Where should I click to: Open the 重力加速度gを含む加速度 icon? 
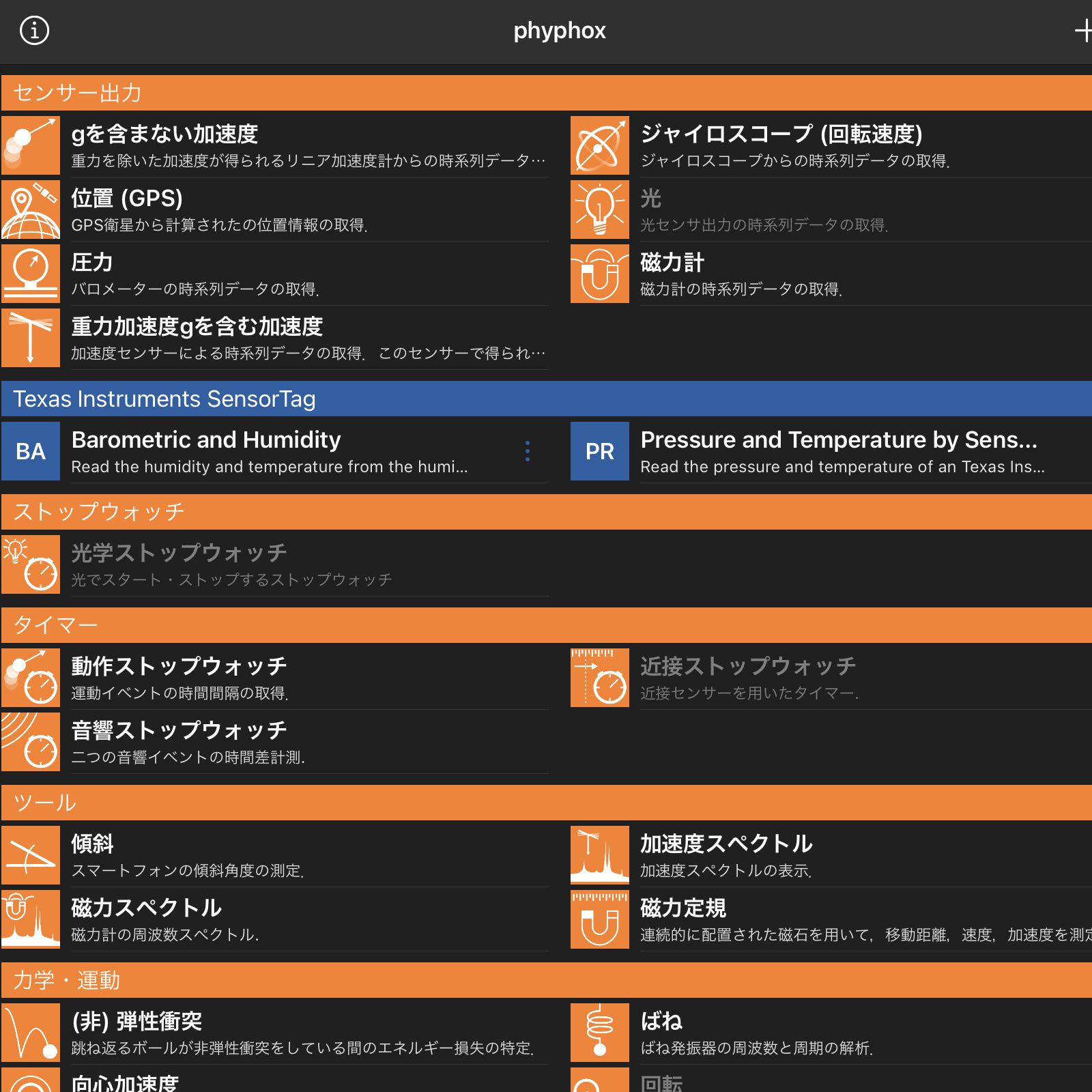(x=31, y=338)
